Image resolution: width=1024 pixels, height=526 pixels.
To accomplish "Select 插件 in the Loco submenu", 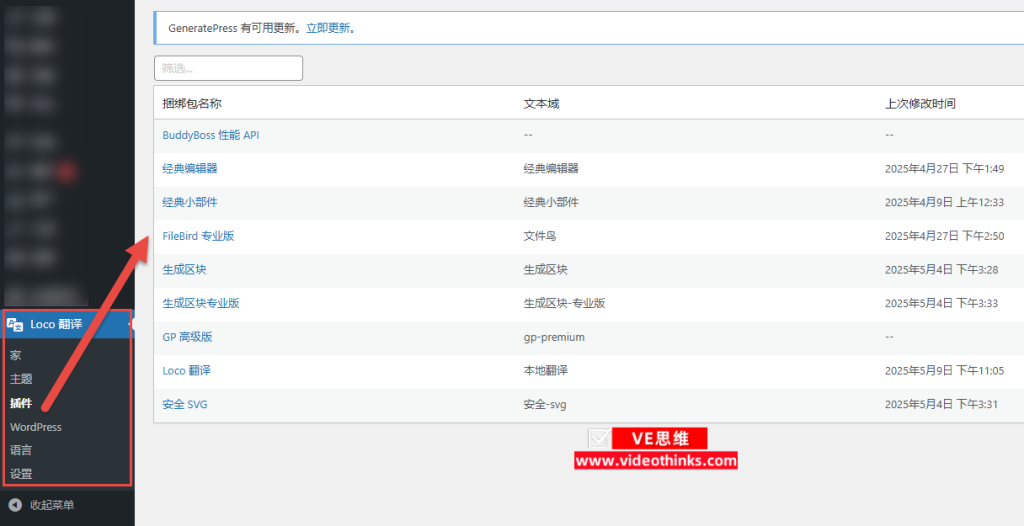I will click(x=21, y=403).
